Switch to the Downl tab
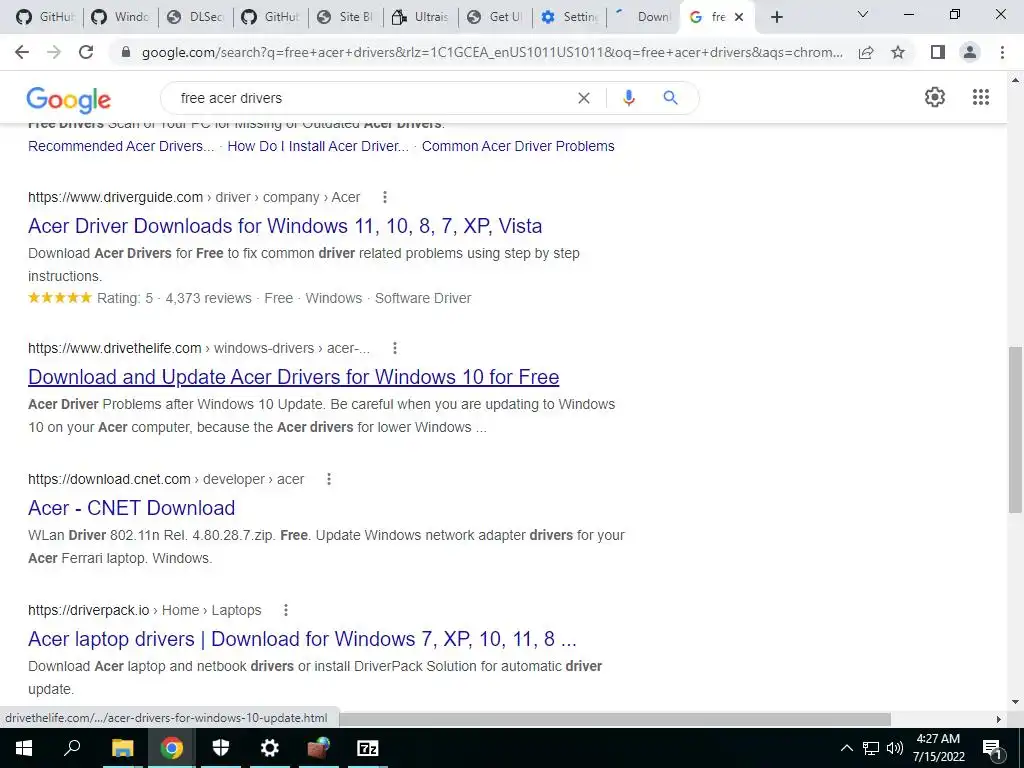Image resolution: width=1024 pixels, height=768 pixels. point(644,17)
